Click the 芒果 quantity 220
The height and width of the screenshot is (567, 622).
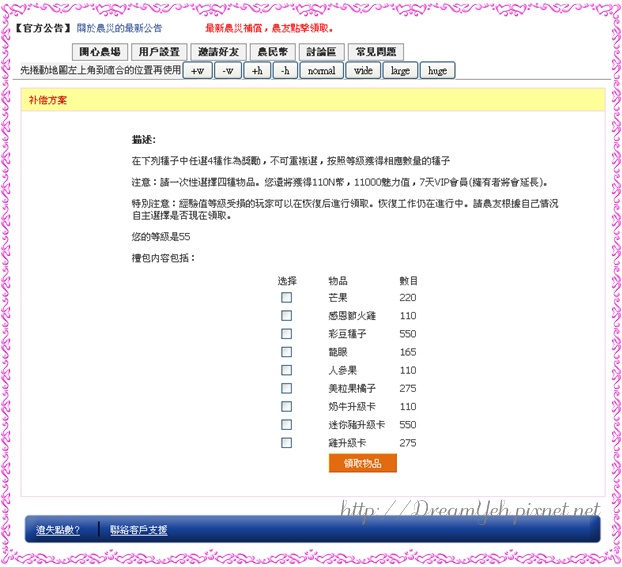pos(408,298)
